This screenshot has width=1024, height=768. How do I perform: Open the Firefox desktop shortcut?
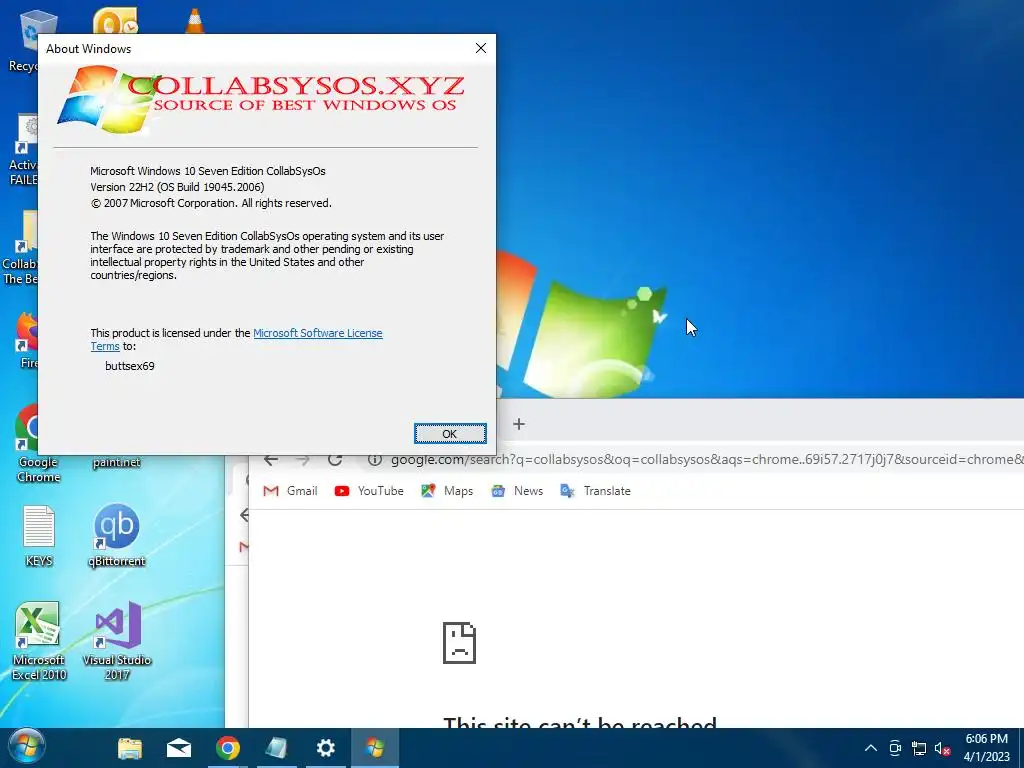tap(27, 340)
